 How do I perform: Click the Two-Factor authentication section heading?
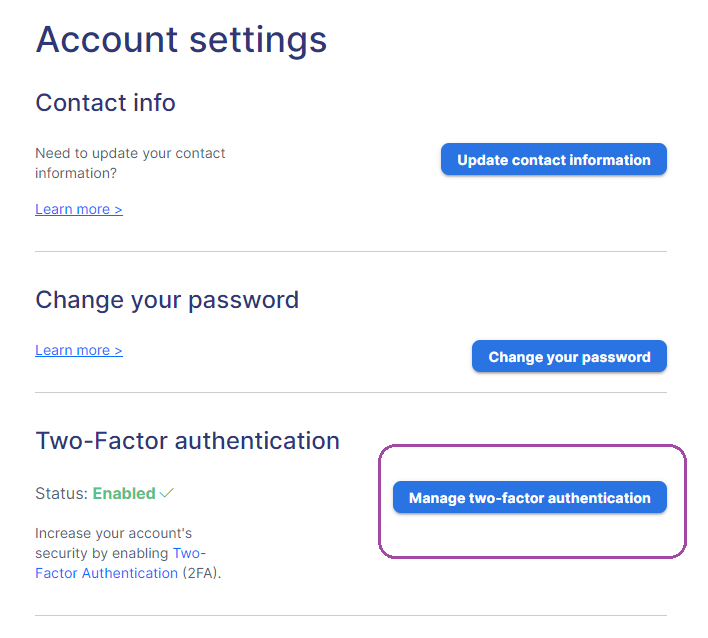pyautogui.click(x=187, y=441)
